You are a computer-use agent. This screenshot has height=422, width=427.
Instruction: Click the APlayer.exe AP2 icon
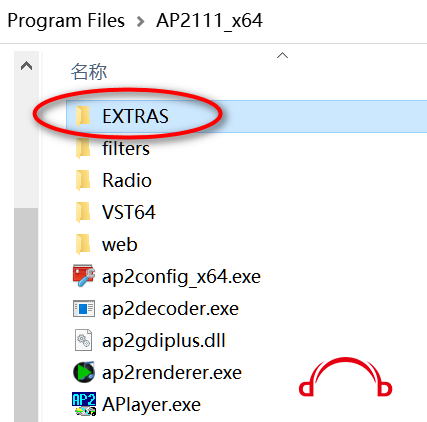(x=84, y=404)
